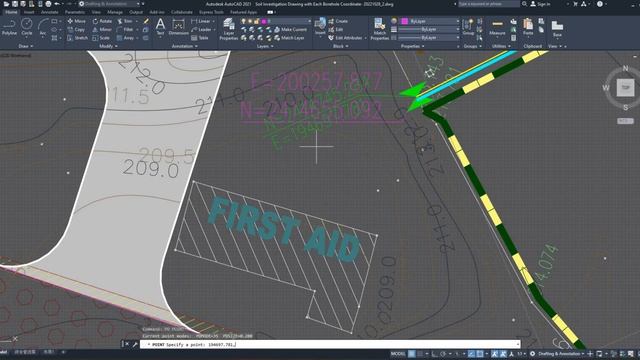Select the Polyline tool
640x360 pixels.
[x=9, y=27]
